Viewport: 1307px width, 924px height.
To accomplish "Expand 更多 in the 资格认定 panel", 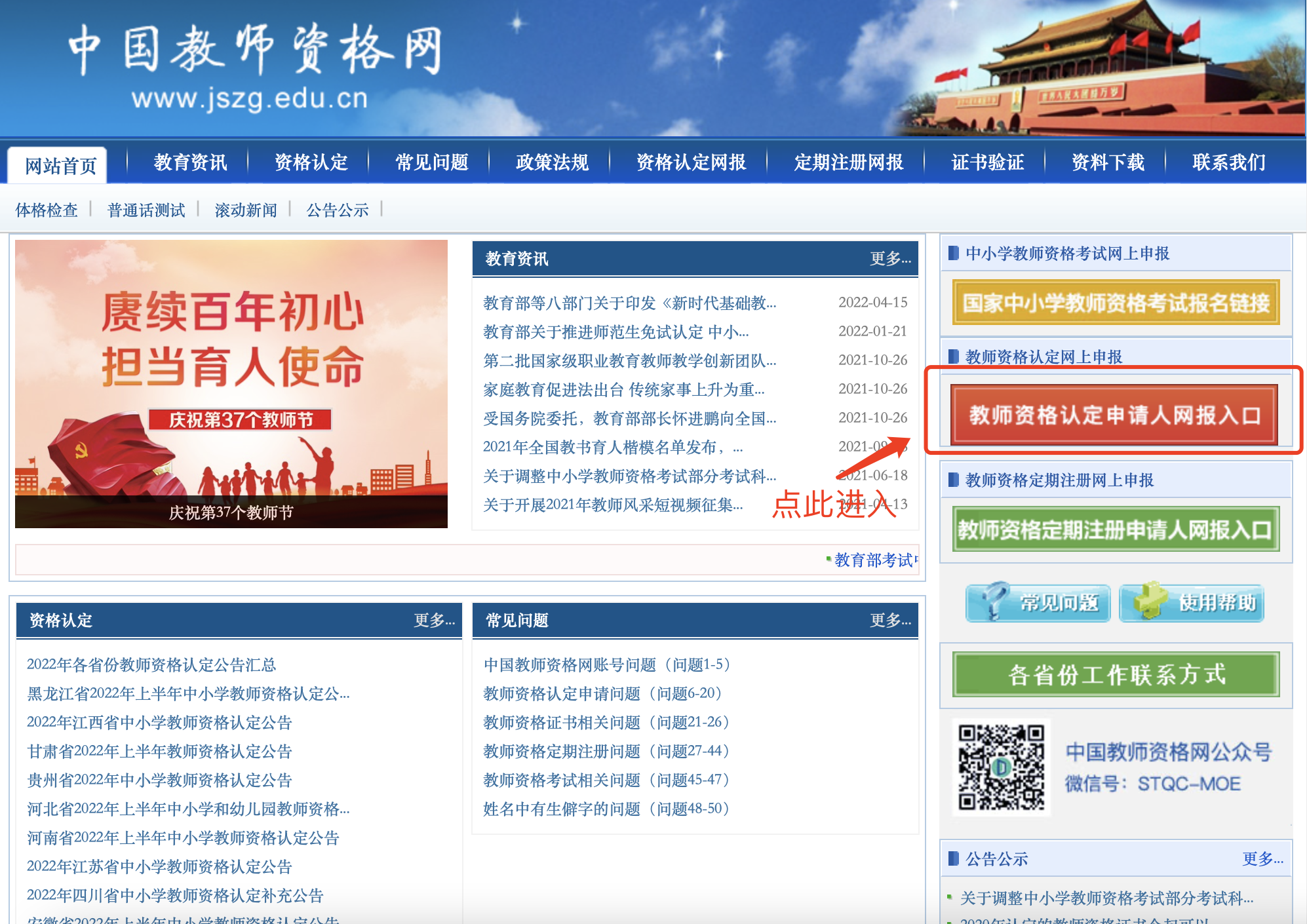I will coord(434,620).
